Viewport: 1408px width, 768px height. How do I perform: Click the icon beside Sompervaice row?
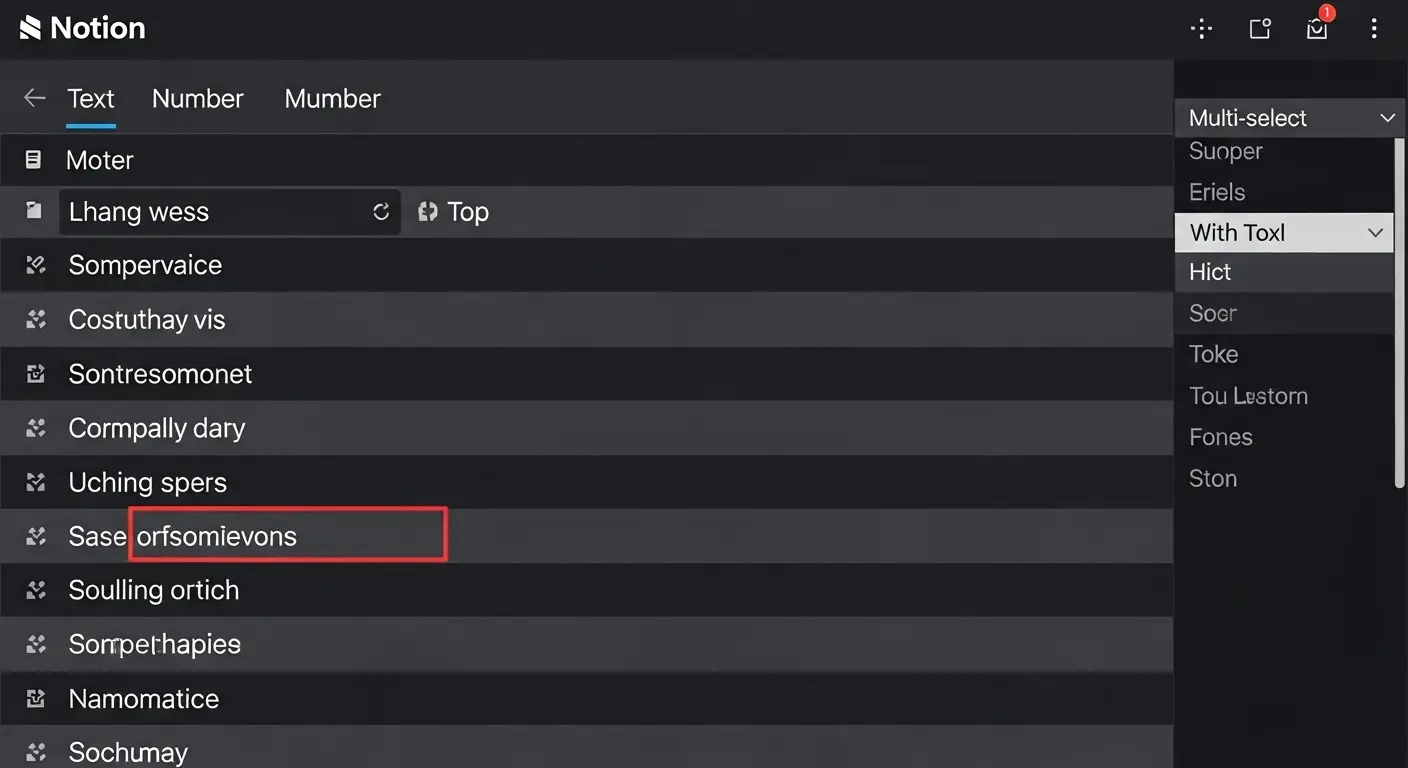[x=36, y=265]
